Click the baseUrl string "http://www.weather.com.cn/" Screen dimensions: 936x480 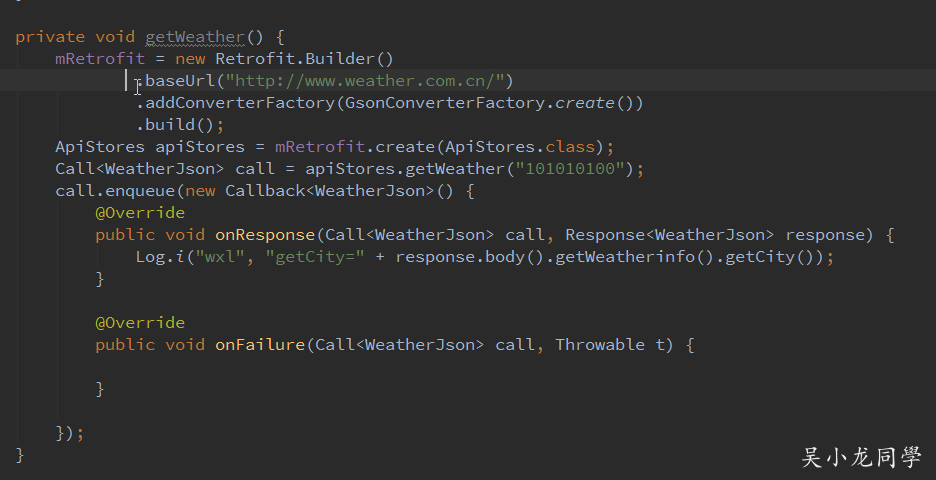point(365,81)
